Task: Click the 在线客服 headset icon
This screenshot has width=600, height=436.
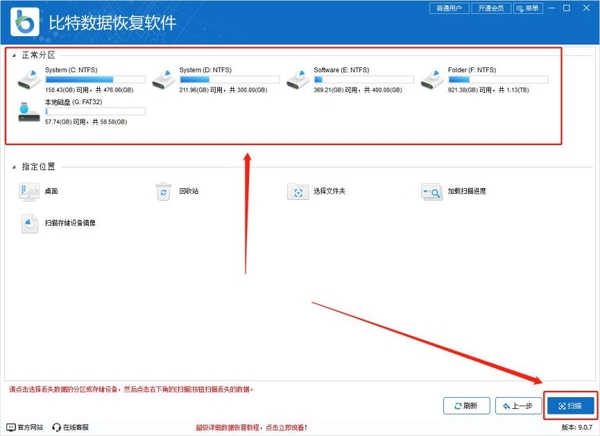Action: 56,427
